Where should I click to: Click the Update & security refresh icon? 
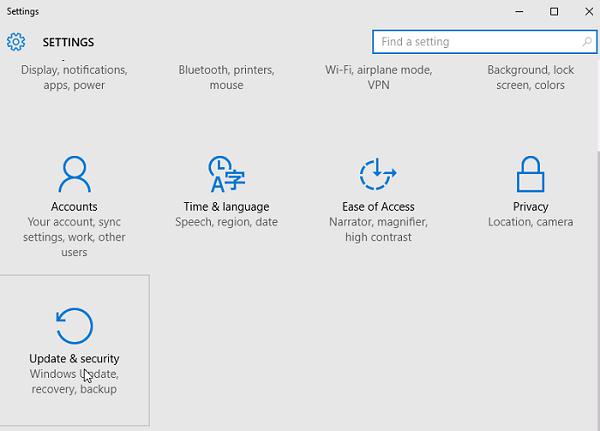74,326
